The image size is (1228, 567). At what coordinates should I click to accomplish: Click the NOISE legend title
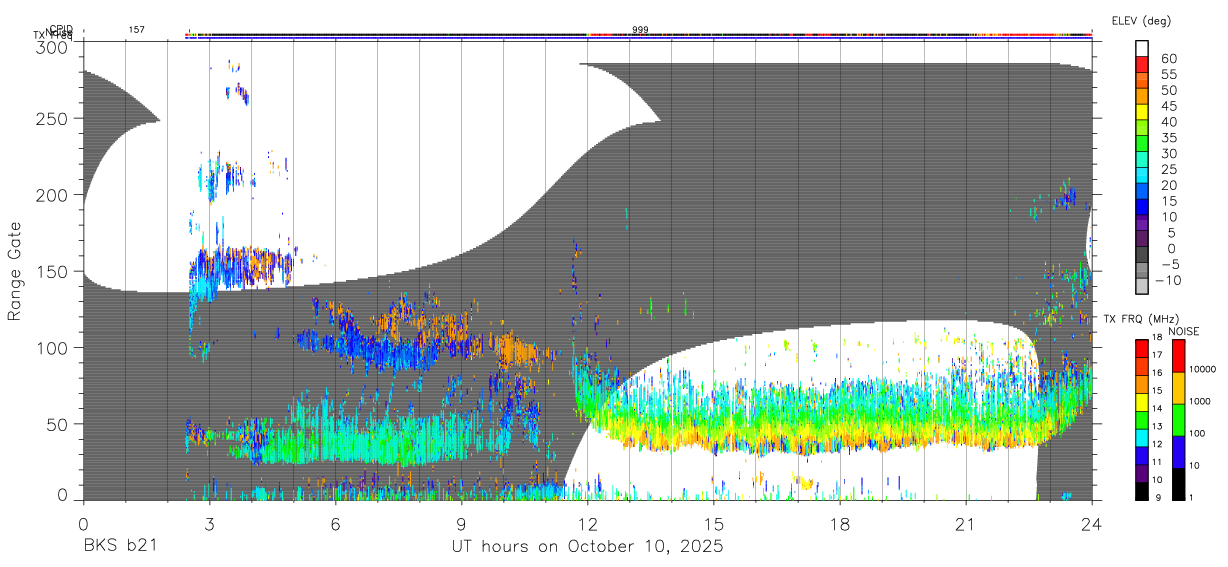[1182, 331]
